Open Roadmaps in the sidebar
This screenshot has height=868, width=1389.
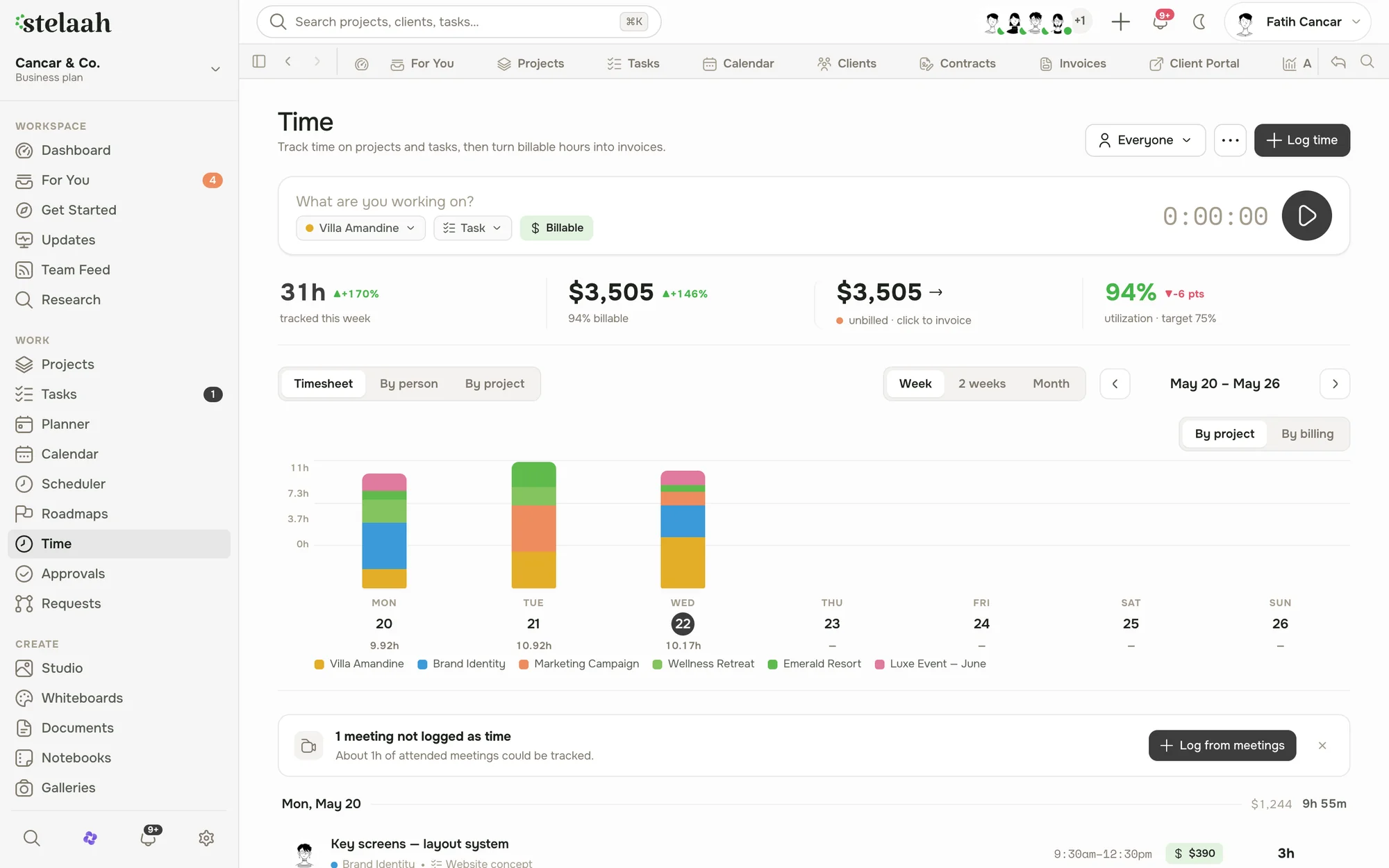click(119, 514)
